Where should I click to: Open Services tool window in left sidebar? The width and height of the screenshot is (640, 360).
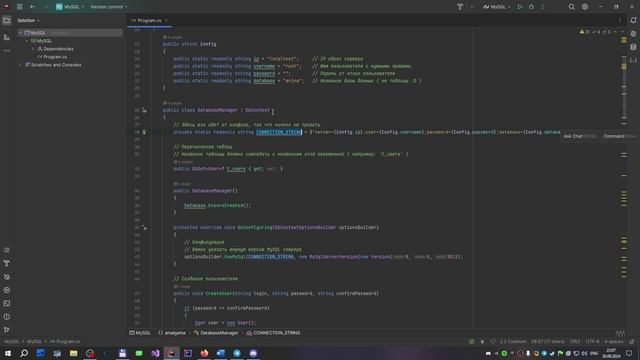click(7, 290)
